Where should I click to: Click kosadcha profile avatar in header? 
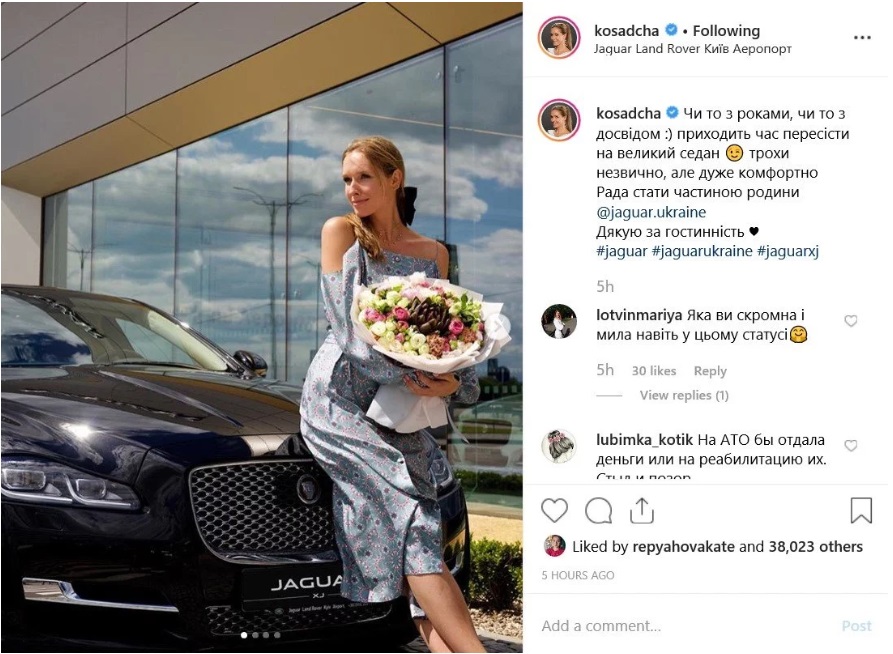[x=559, y=38]
